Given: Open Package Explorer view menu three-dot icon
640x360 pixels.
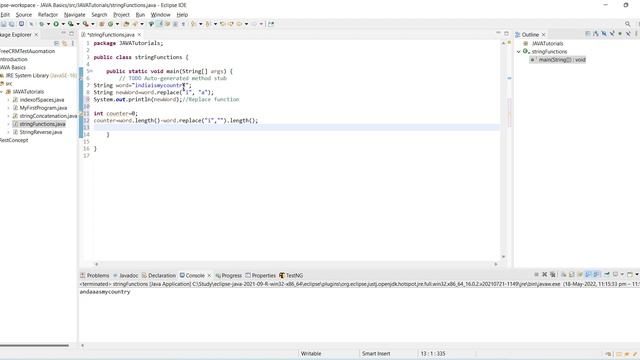Looking at the screenshot, I should pyautogui.click(x=73, y=43).
